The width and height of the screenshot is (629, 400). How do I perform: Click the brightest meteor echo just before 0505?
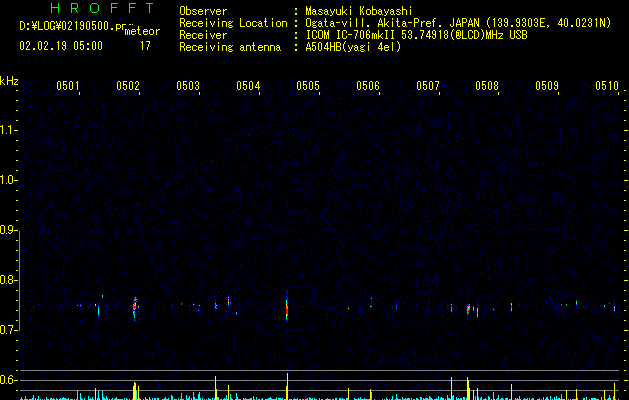pyautogui.click(x=287, y=306)
